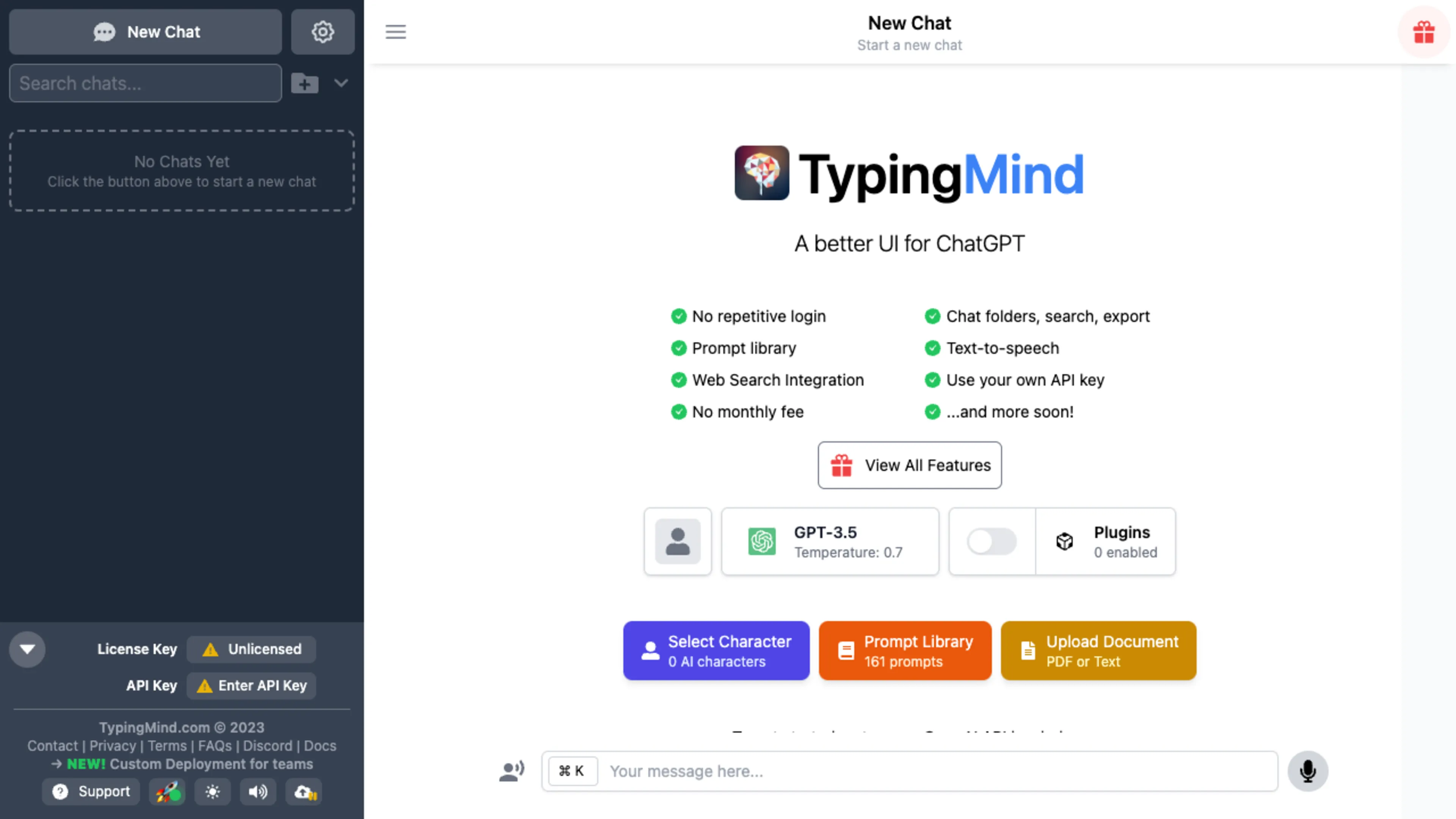
Task: Click "Text-to-speech" feature text
Action: point(1002,348)
